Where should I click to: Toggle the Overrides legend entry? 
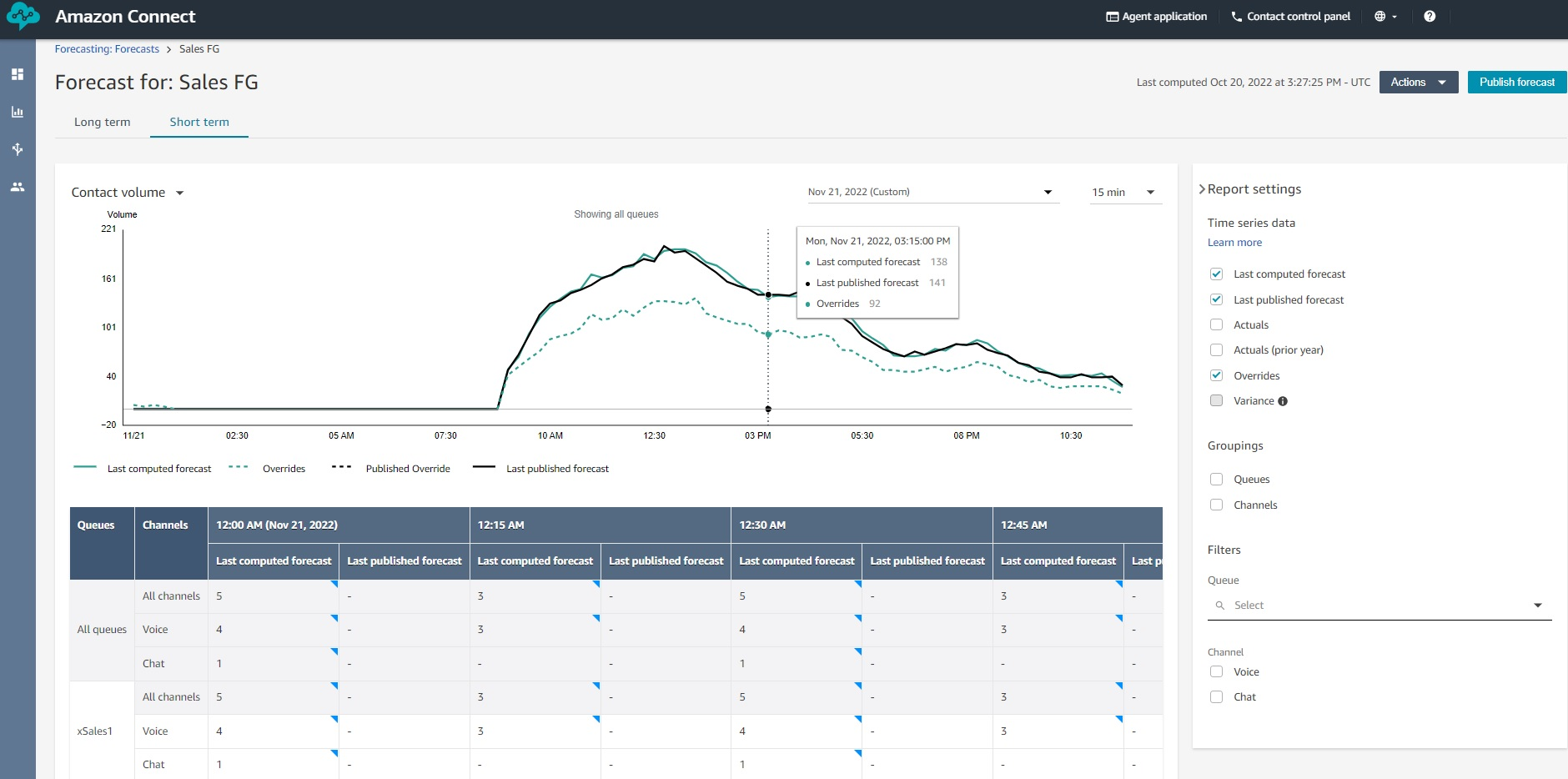tap(267, 469)
